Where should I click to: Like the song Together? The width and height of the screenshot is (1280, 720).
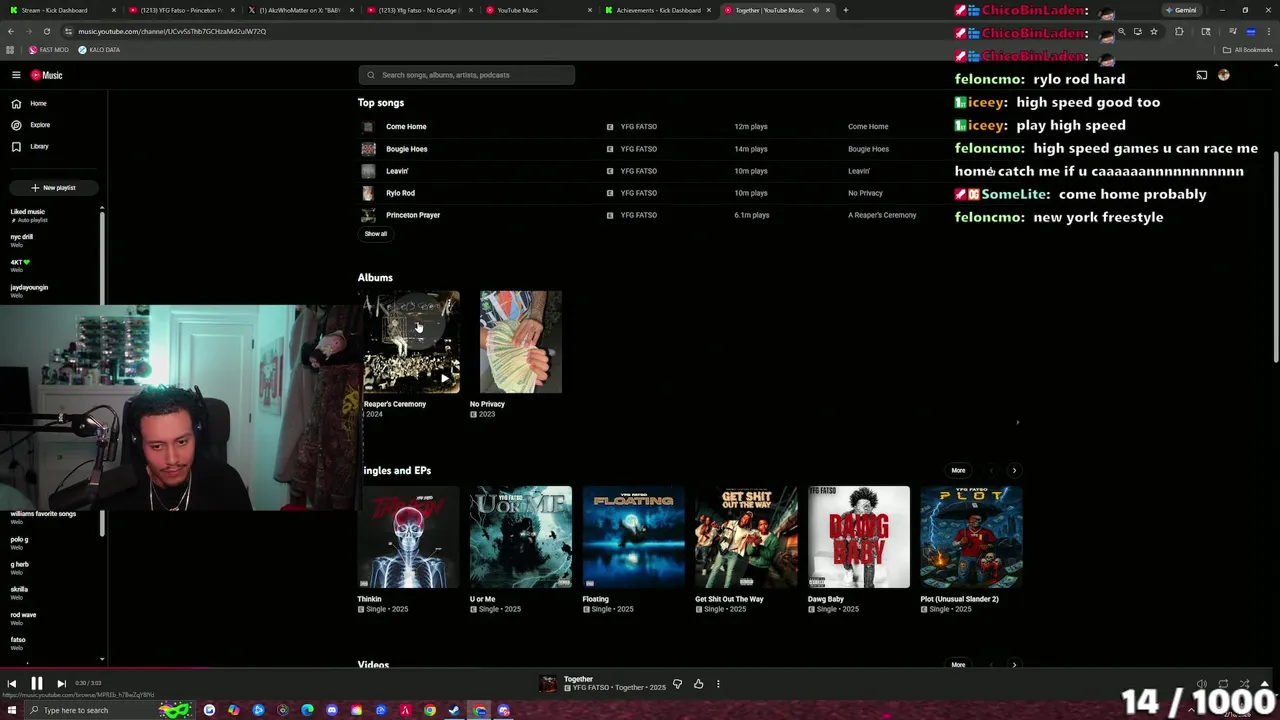[x=698, y=684]
